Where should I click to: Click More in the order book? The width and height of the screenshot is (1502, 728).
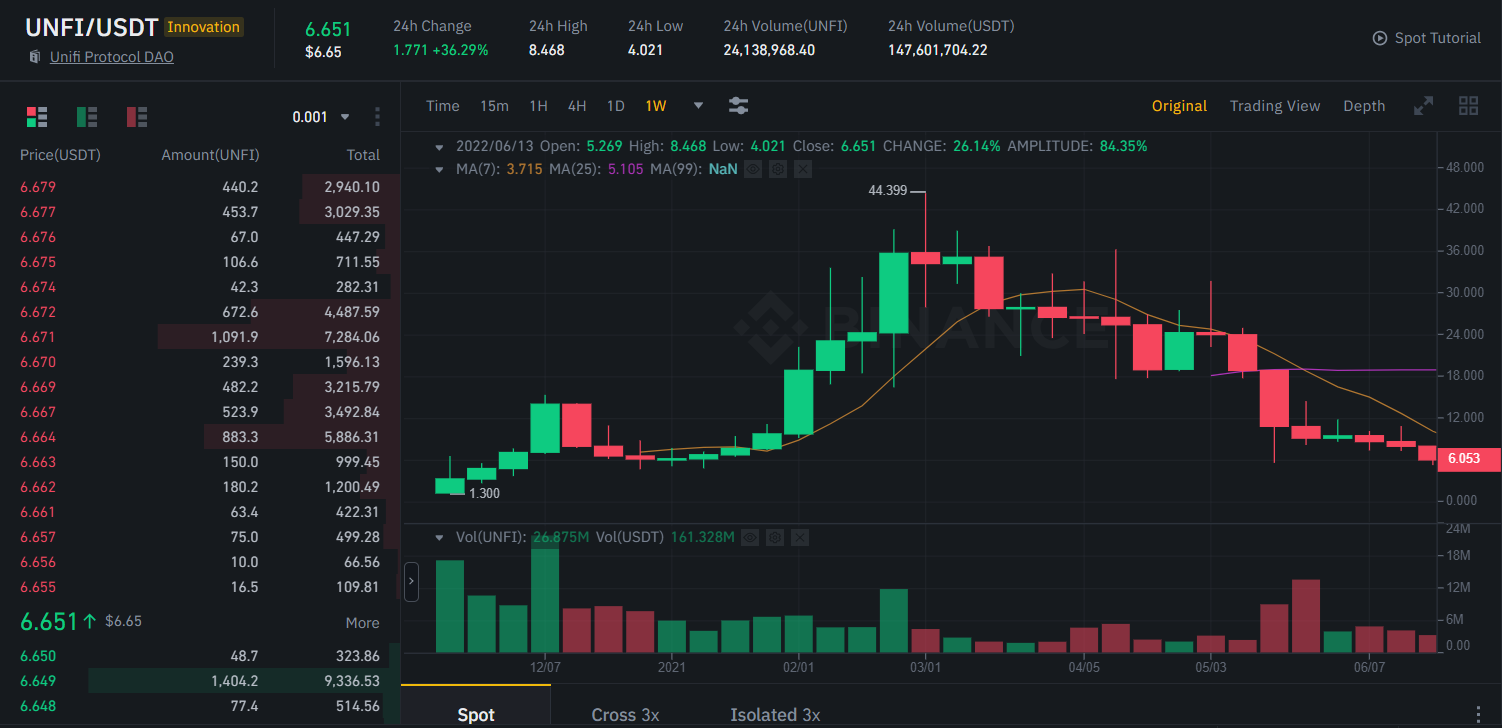[363, 622]
